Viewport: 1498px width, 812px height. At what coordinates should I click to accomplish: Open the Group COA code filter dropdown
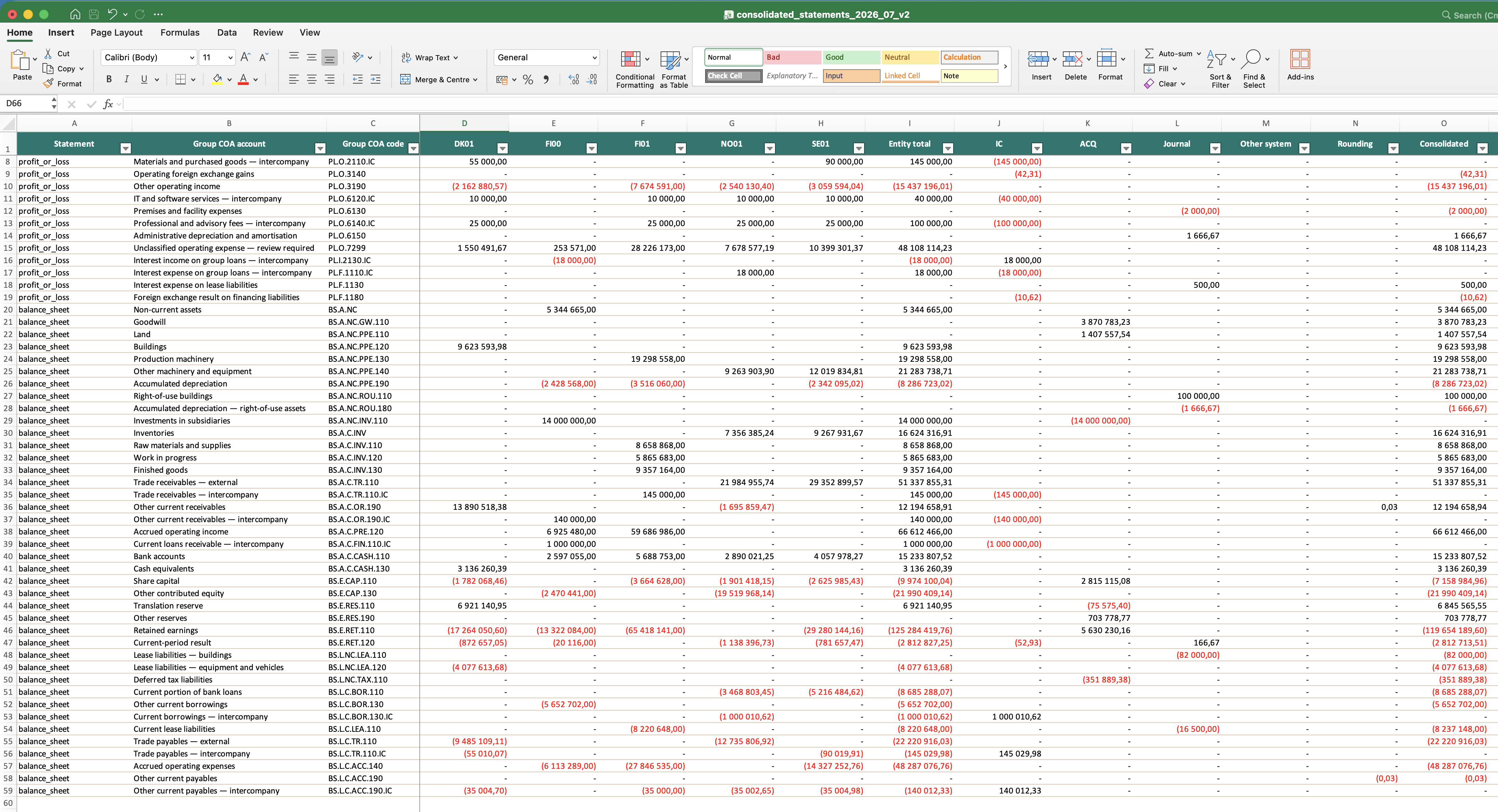pos(414,148)
